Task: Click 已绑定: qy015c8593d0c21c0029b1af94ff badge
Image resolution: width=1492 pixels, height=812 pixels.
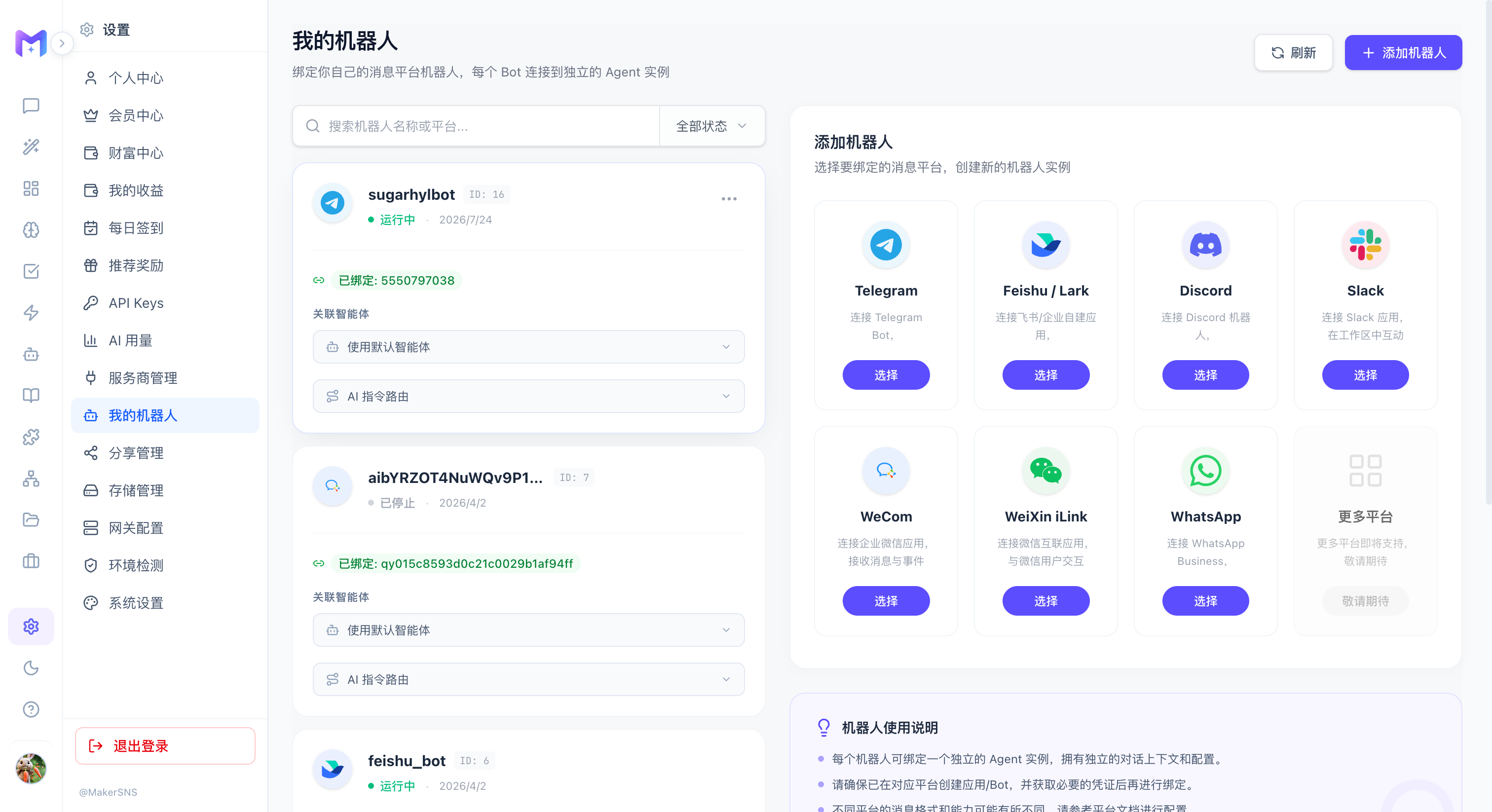Action: 456,563
